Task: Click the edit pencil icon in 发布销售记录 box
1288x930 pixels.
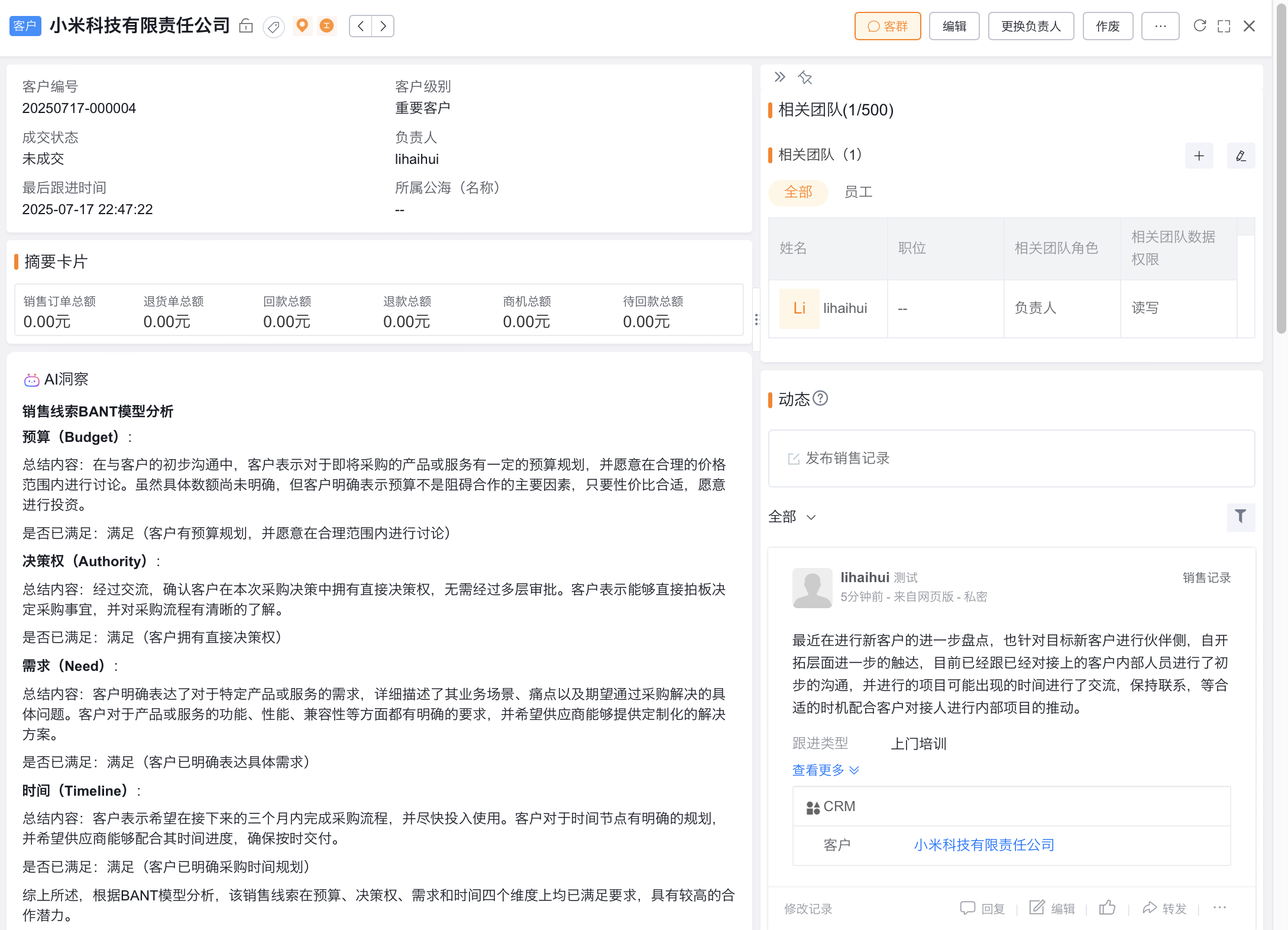Action: [x=794, y=459]
